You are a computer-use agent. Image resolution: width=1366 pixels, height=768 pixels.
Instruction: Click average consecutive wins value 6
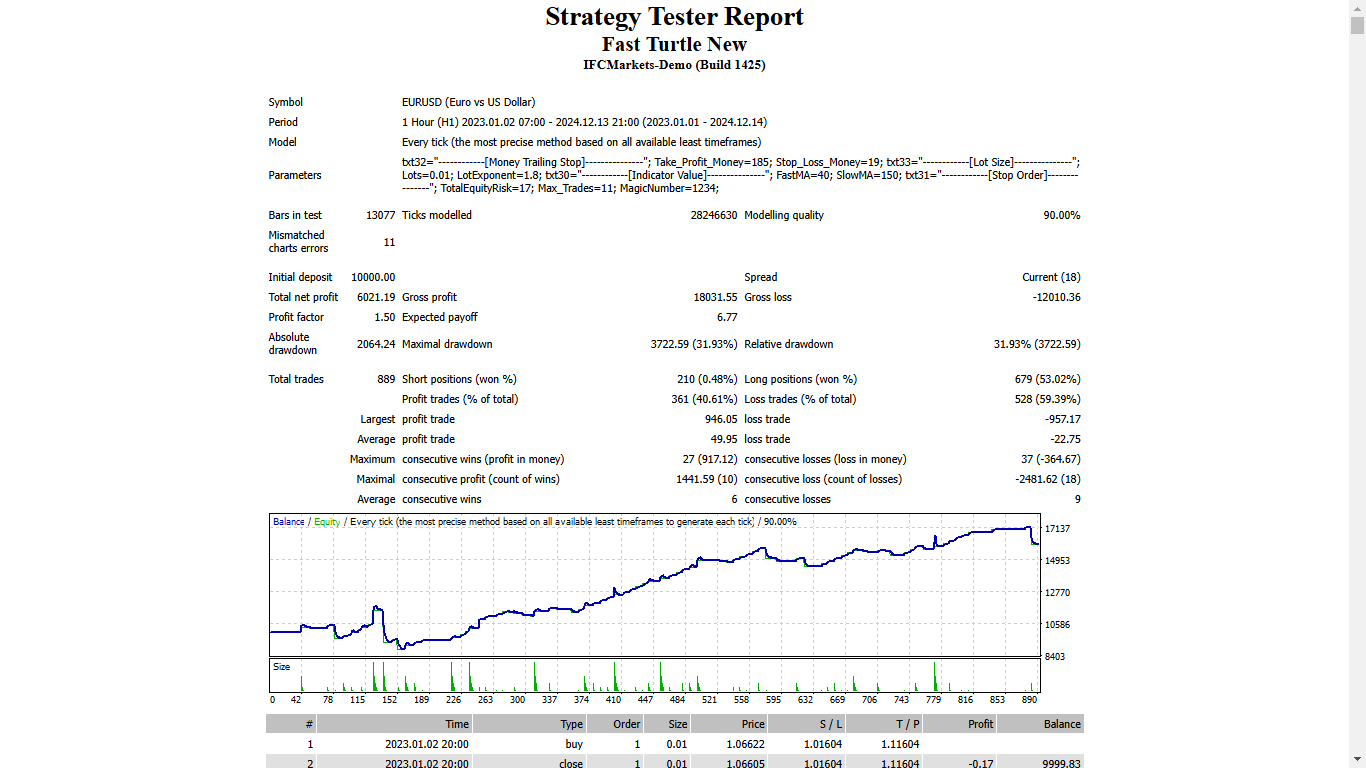tap(734, 499)
